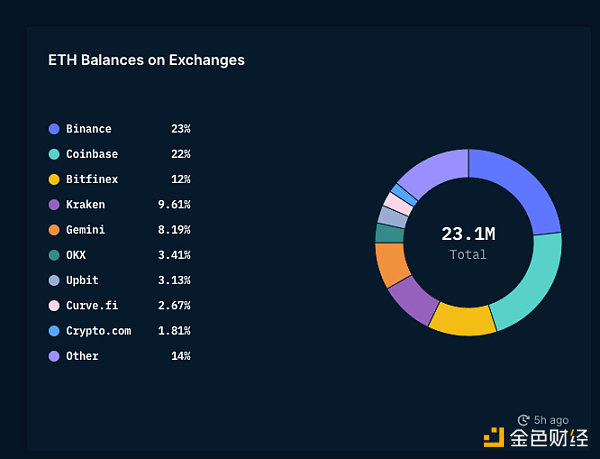Click the ETH Balances on Exchanges title
This screenshot has width=600, height=459.
point(147,60)
